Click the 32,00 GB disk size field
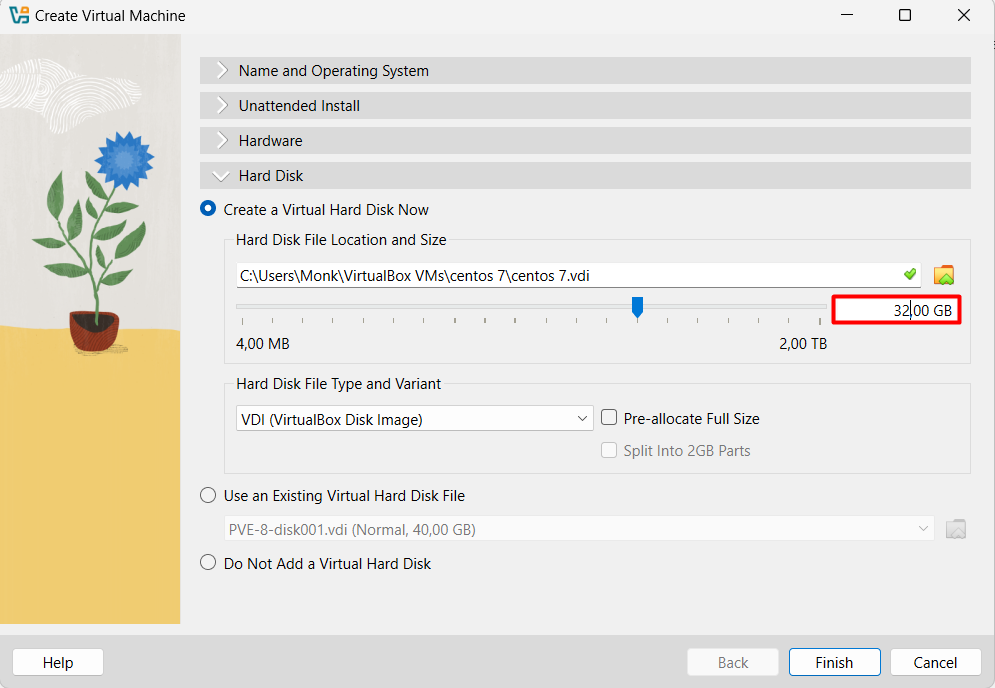Image resolution: width=995 pixels, height=688 pixels. click(896, 311)
